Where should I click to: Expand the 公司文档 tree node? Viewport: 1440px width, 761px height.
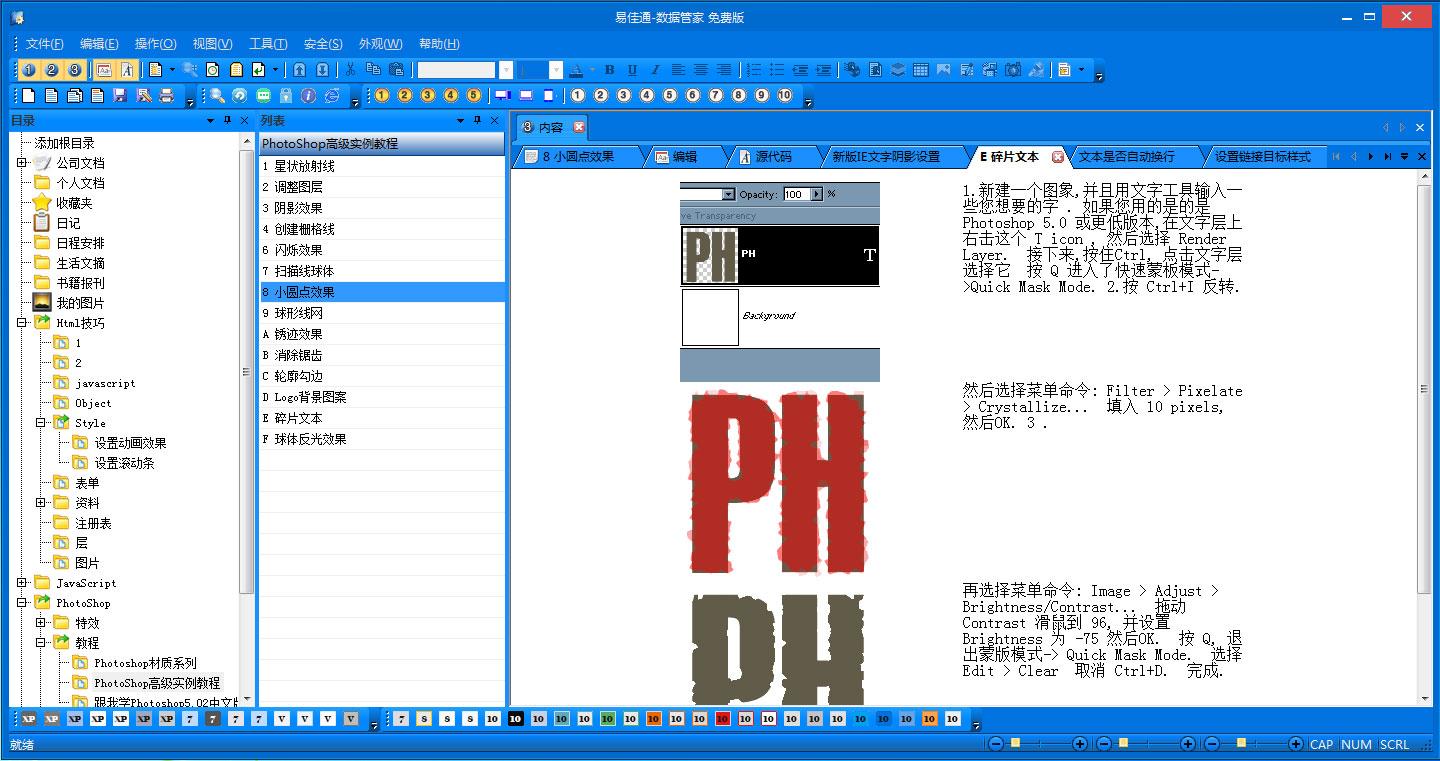click(22, 163)
